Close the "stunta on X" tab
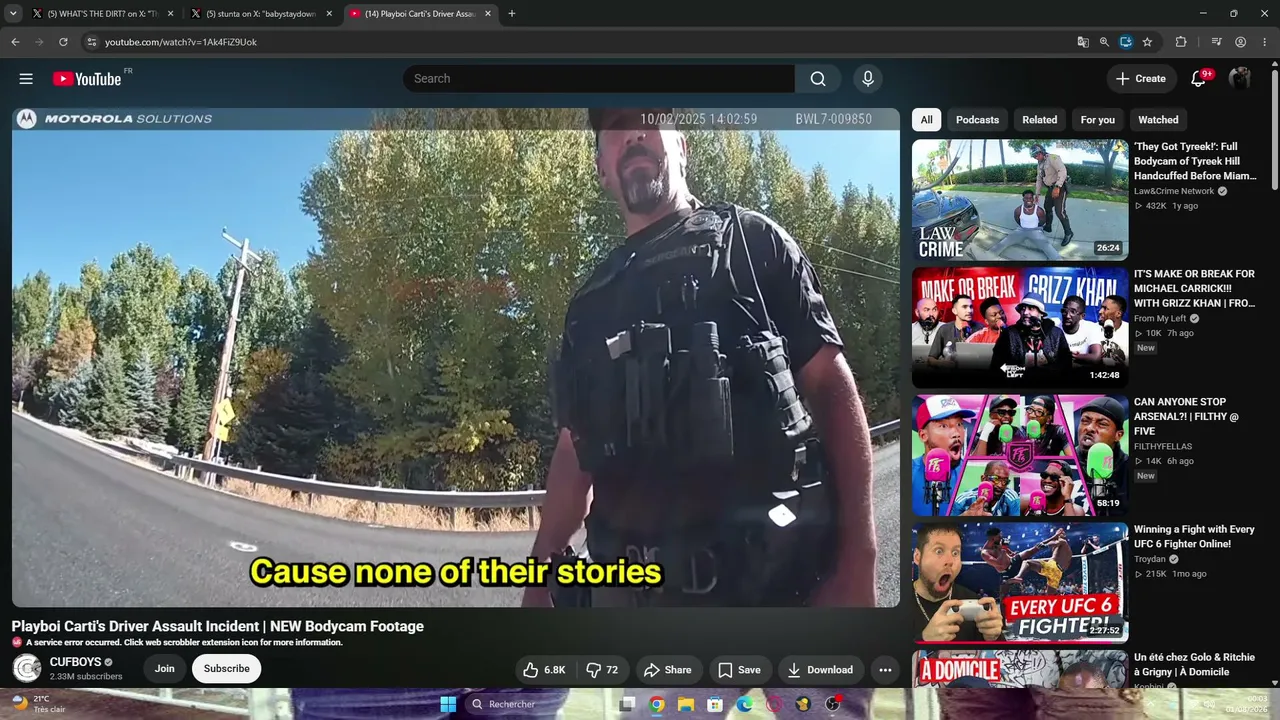 [329, 14]
